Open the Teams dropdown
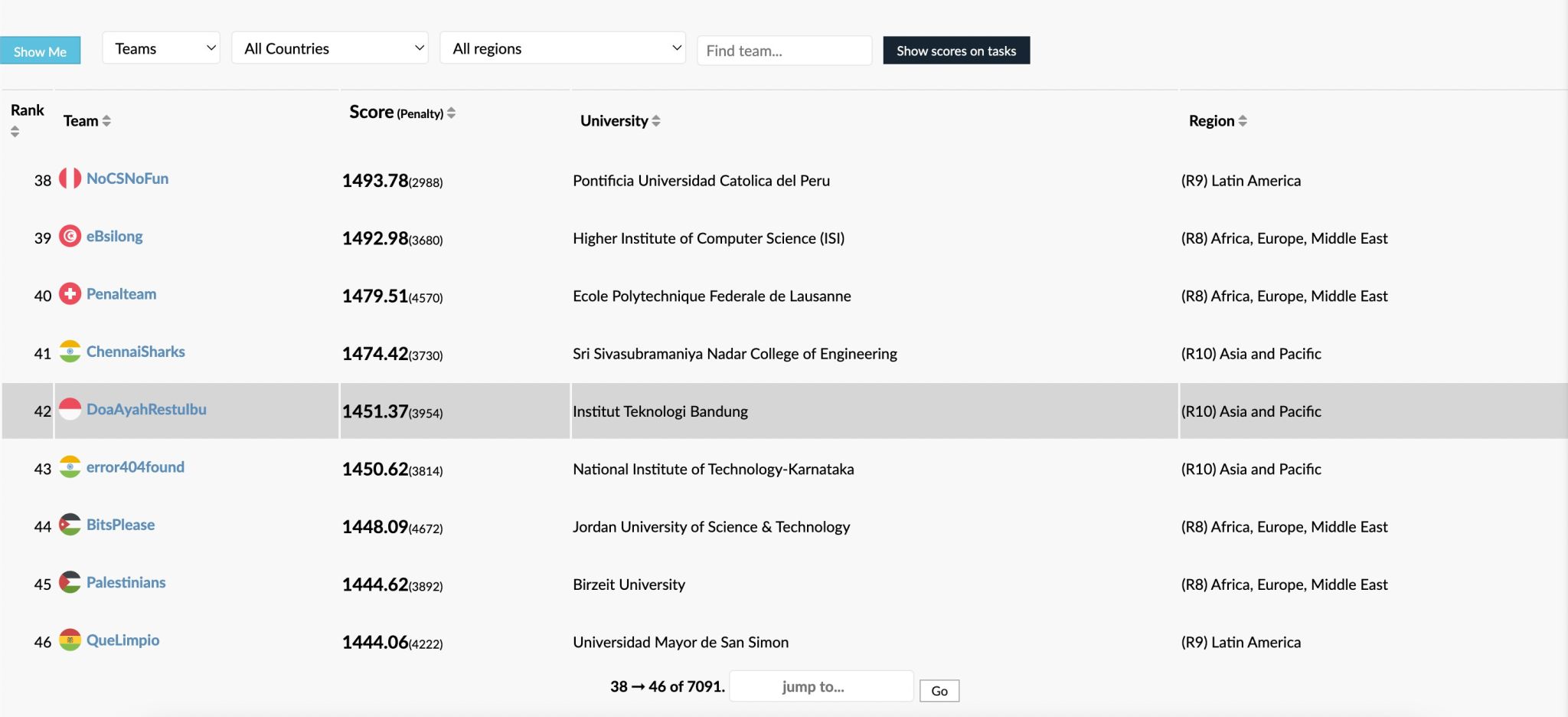Image resolution: width=1568 pixels, height=717 pixels. 162,48
